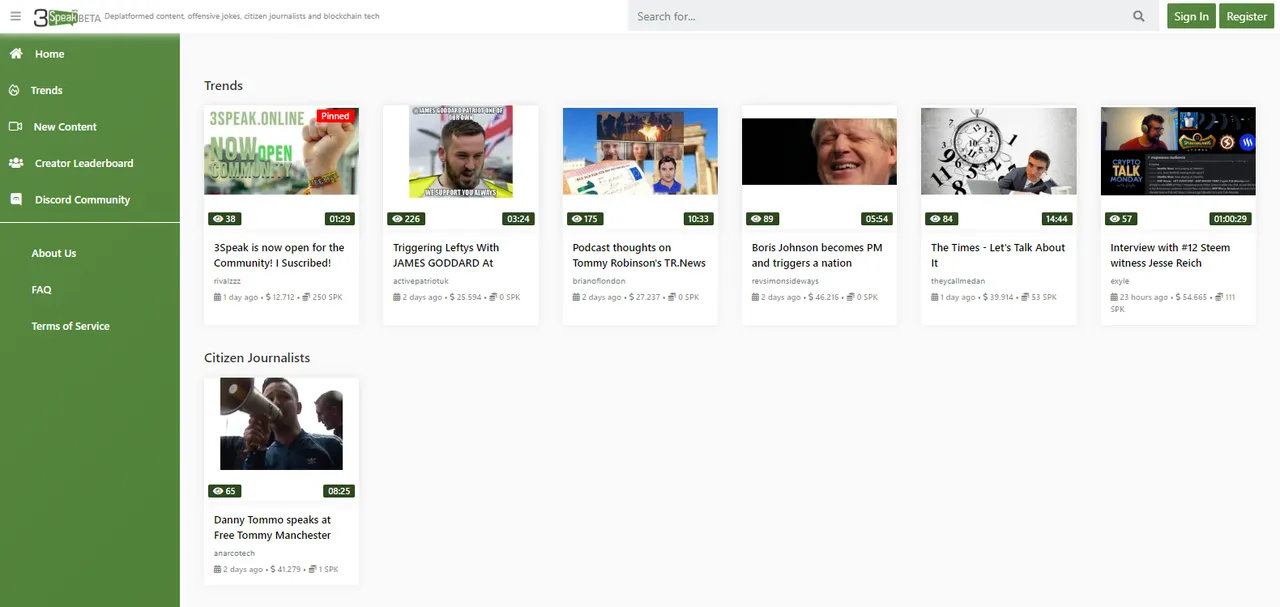Click the 57 views eye badge
The height and width of the screenshot is (607, 1280).
pyautogui.click(x=1120, y=219)
